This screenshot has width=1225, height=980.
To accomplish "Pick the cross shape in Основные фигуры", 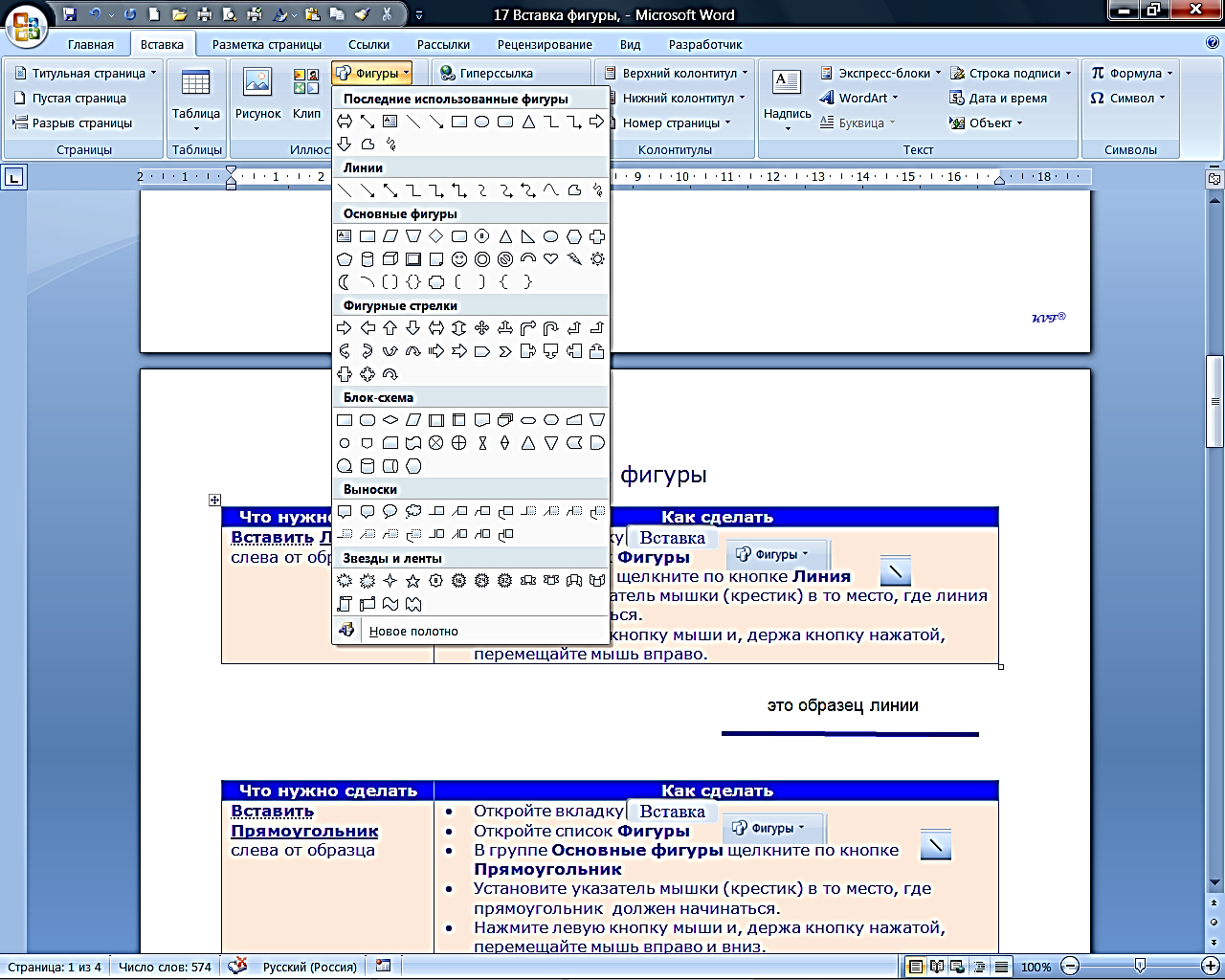I will coord(597,236).
